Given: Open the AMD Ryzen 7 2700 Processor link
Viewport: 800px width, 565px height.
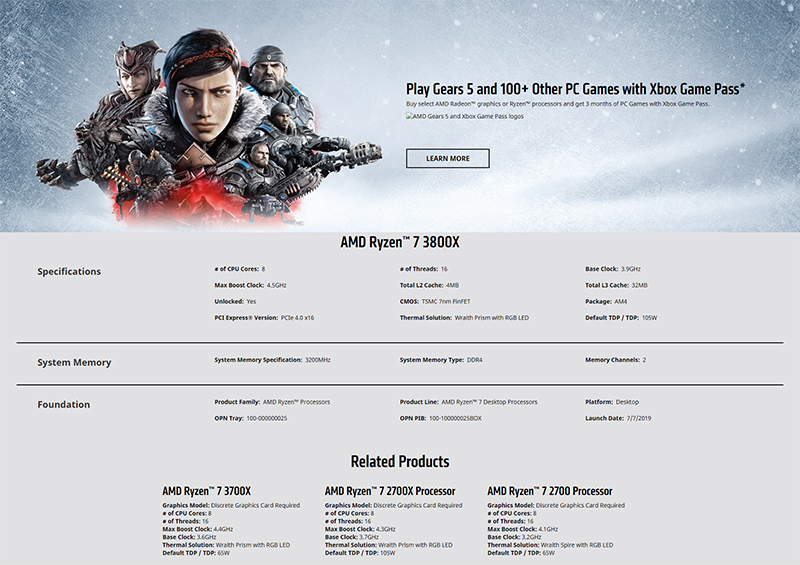Looking at the screenshot, I should click(x=549, y=491).
